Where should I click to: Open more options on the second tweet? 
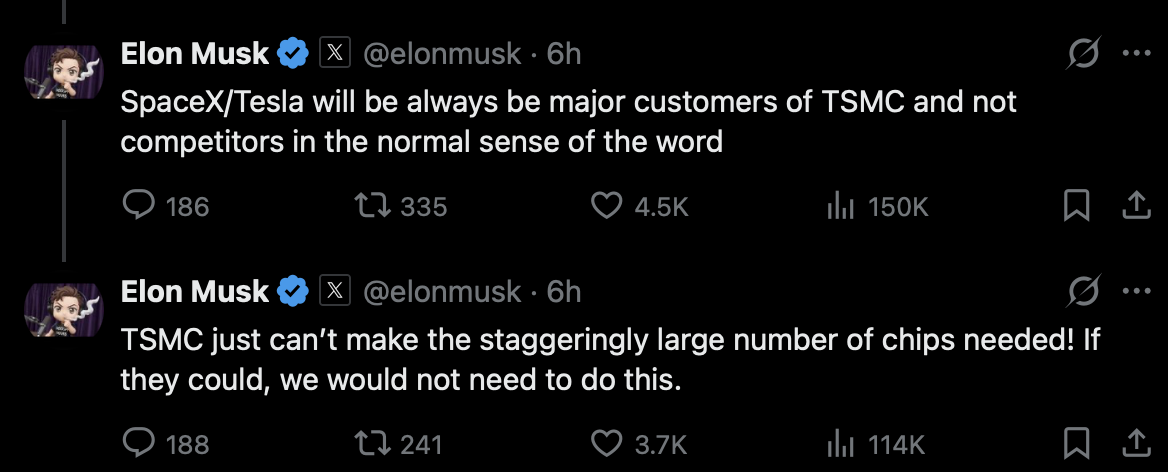[1137, 291]
